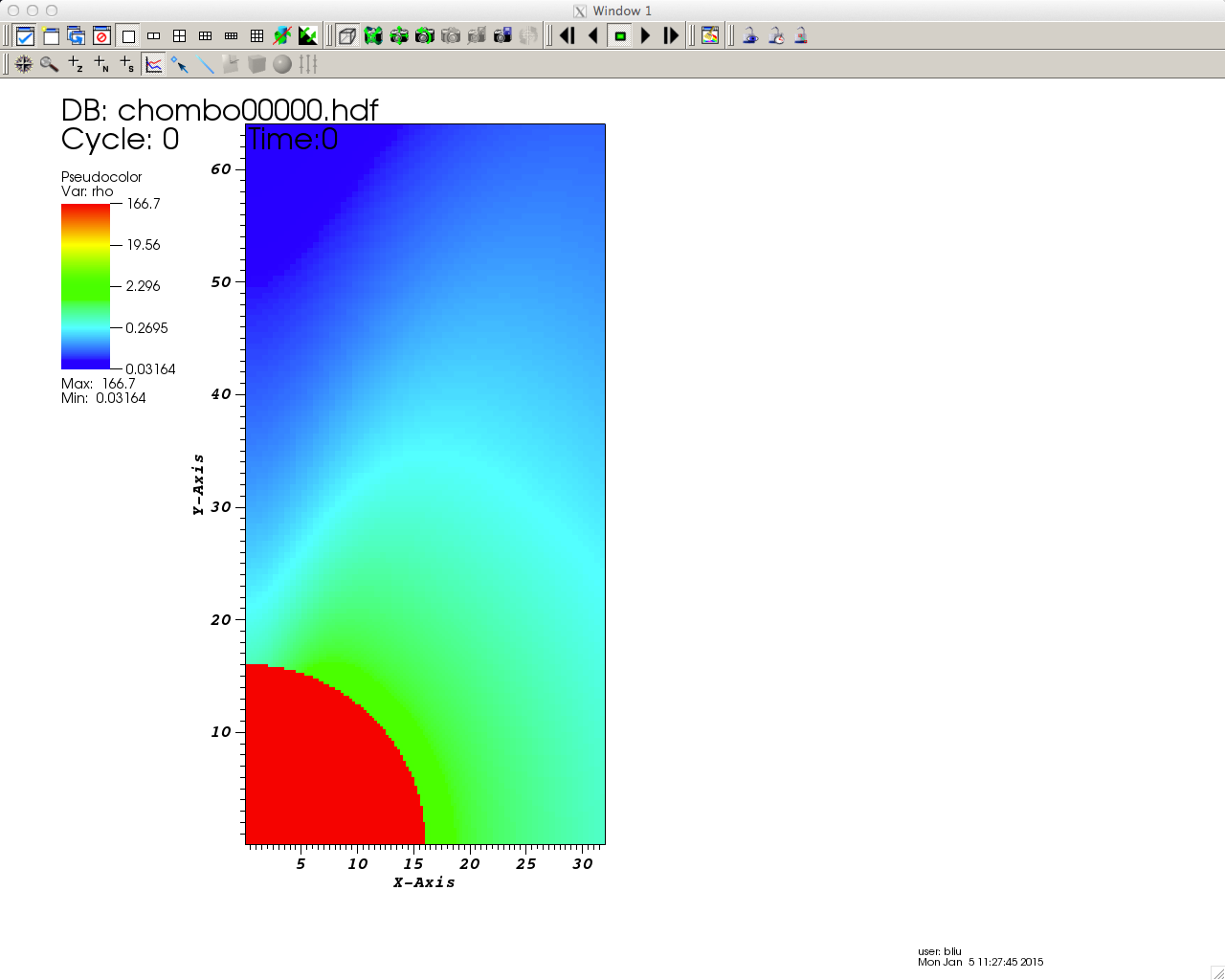Click the 'Time:0' annotation
Image resolution: width=1225 pixels, height=980 pixels.
point(293,140)
